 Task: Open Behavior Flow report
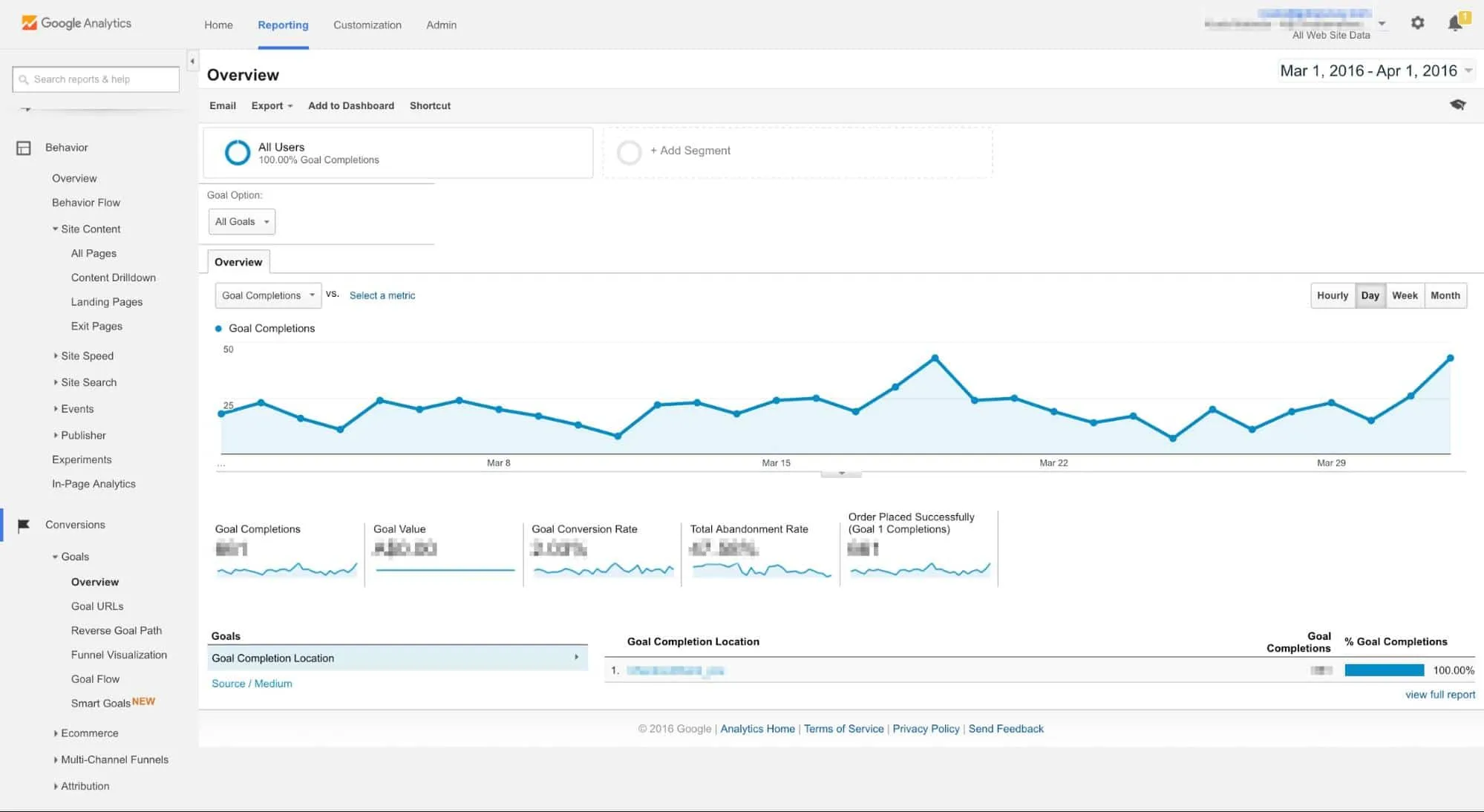86,203
